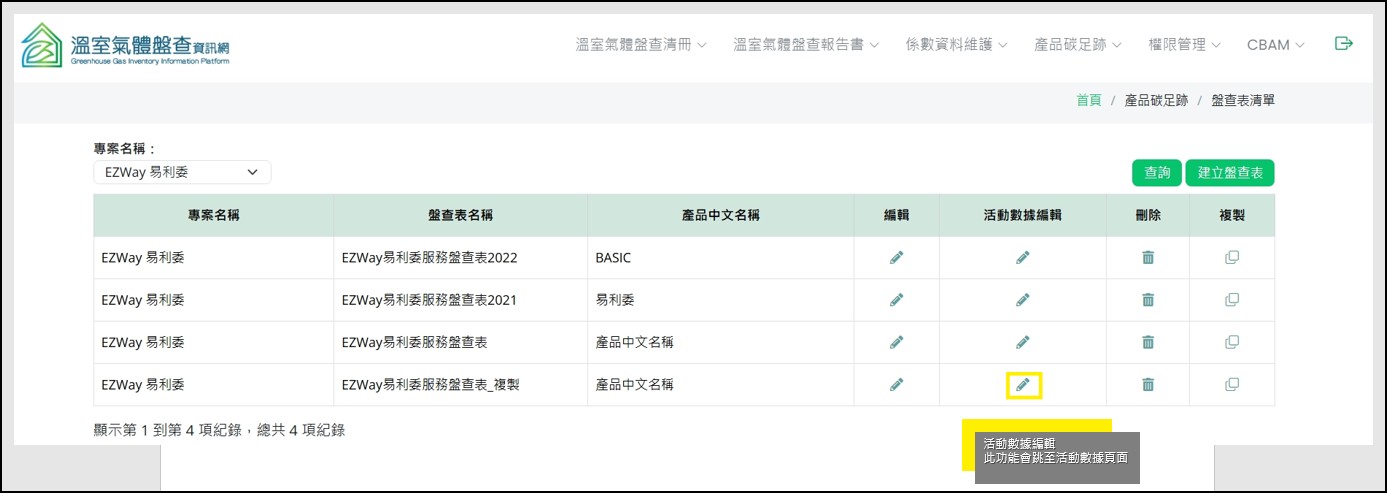Click edit pencil for EZWay易利委服務盤查表2022 row

896,258
